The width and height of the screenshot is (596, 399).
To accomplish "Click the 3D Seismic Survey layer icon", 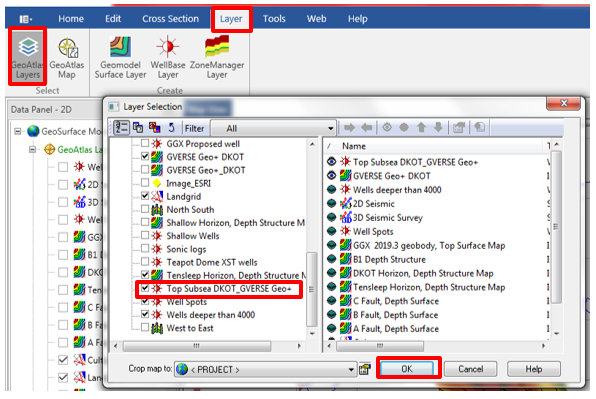I will [346, 217].
